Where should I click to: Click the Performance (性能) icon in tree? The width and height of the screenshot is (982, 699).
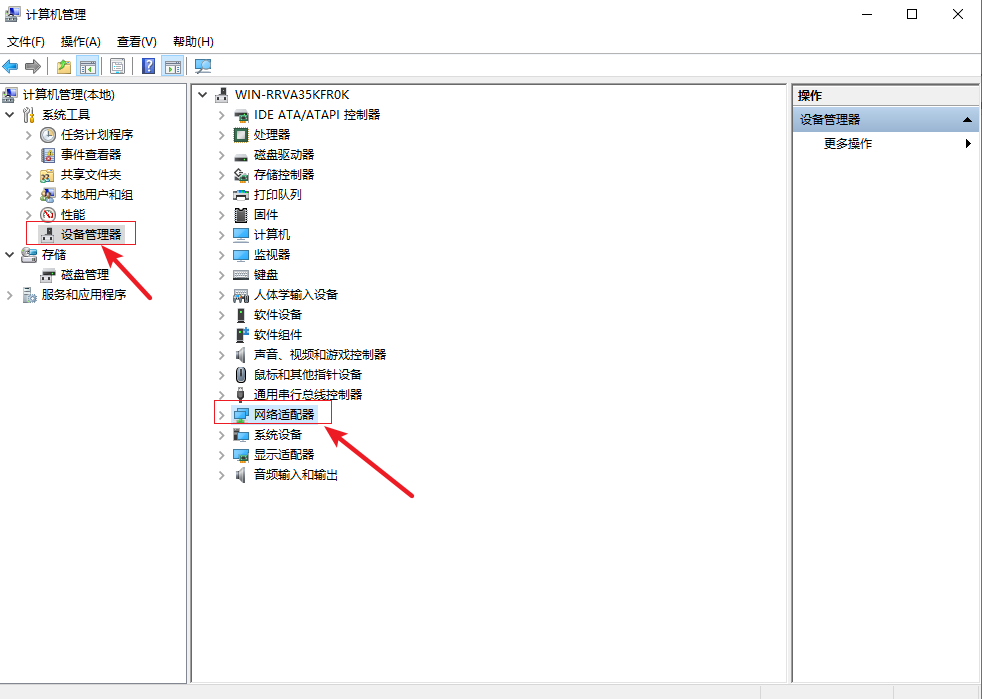pos(48,214)
